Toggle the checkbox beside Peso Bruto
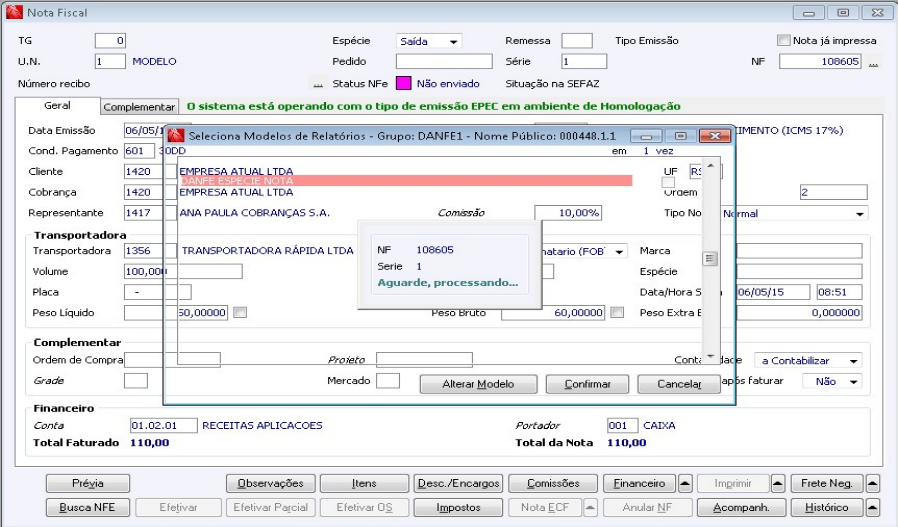The height and width of the screenshot is (527, 898). tap(617, 312)
